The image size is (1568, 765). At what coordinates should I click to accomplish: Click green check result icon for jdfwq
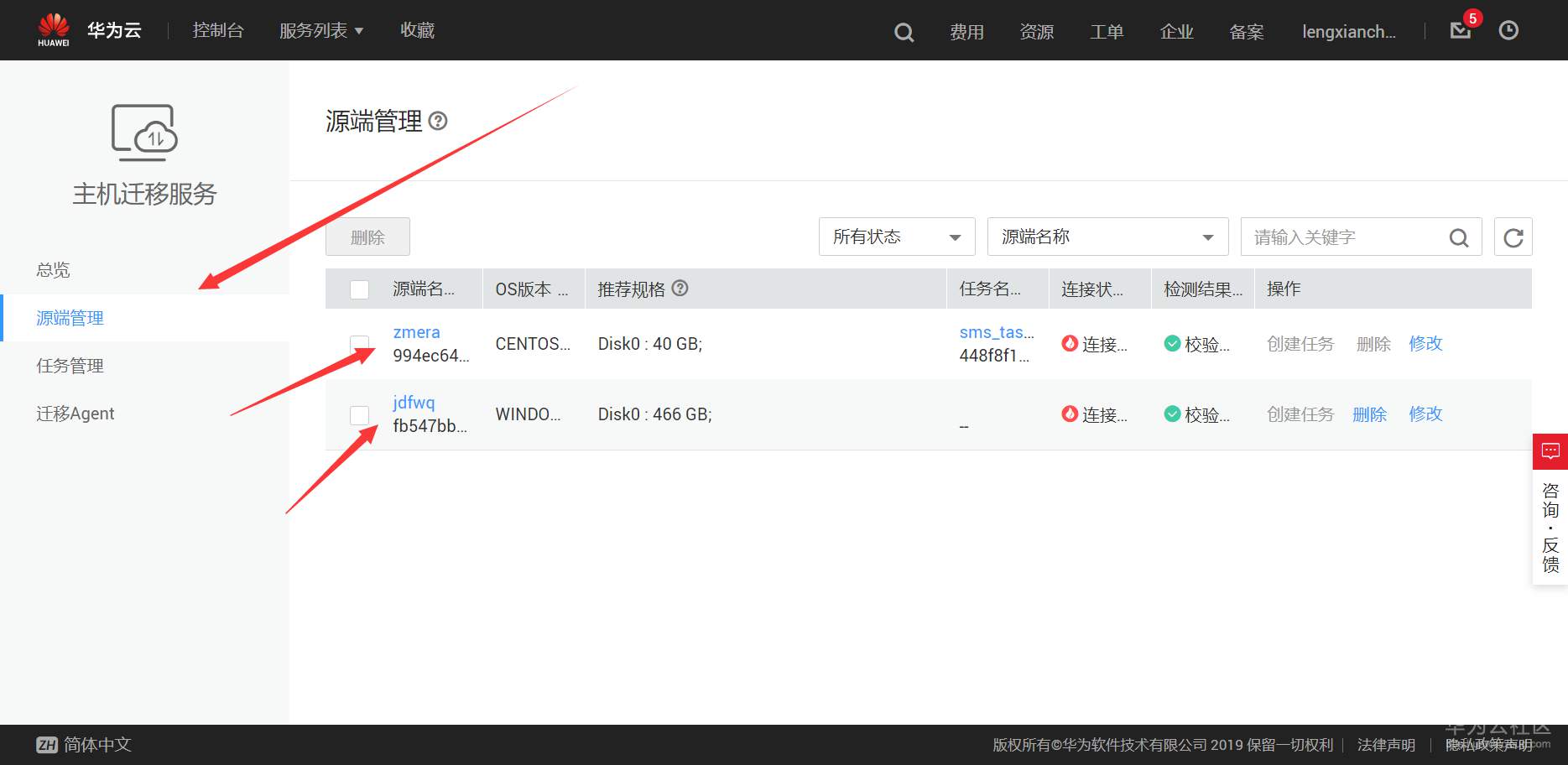coord(1172,414)
